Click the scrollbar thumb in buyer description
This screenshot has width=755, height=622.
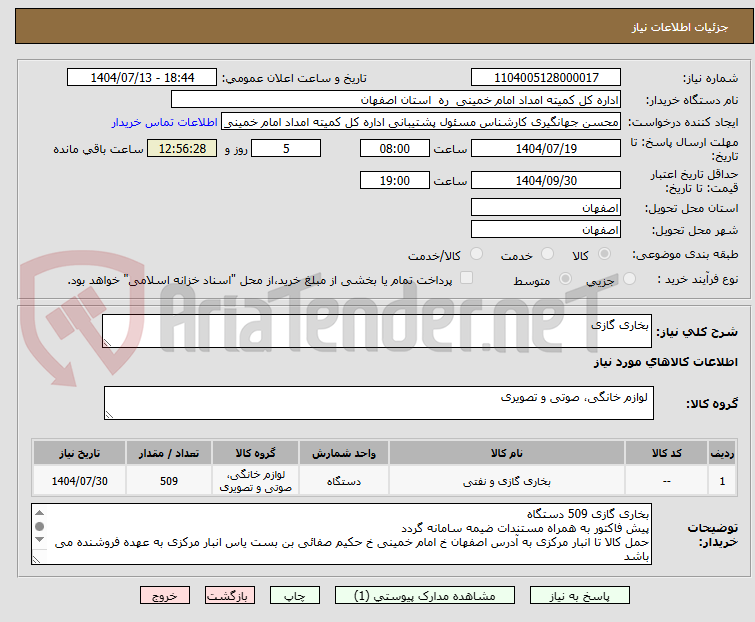[x=40, y=526]
